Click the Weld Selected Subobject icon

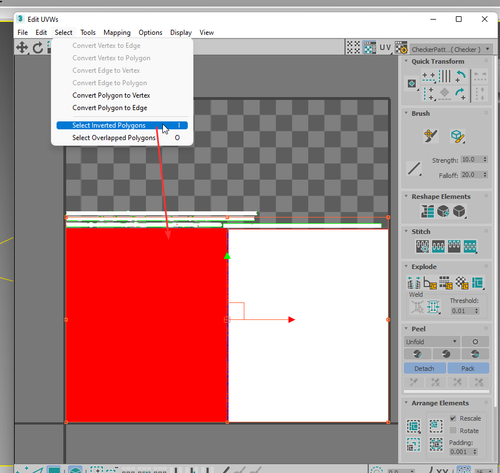[433, 307]
